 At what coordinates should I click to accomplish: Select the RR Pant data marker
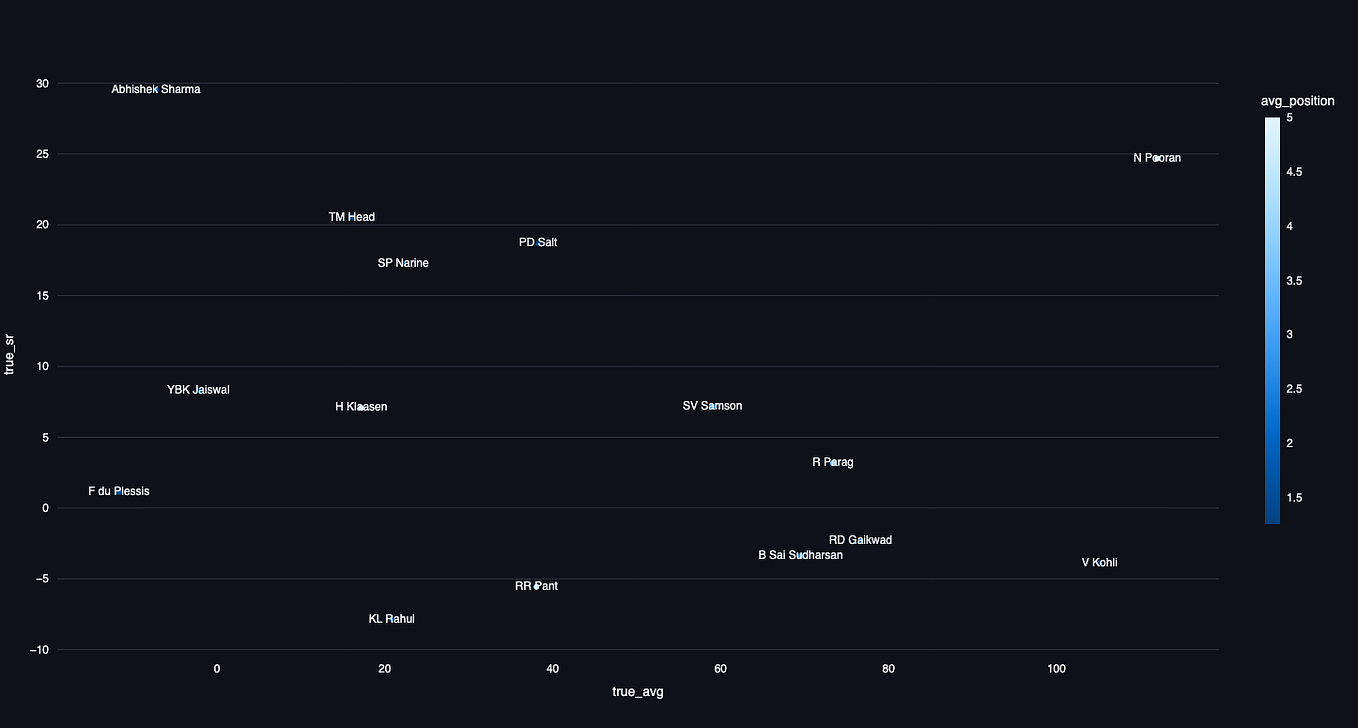pyautogui.click(x=536, y=586)
